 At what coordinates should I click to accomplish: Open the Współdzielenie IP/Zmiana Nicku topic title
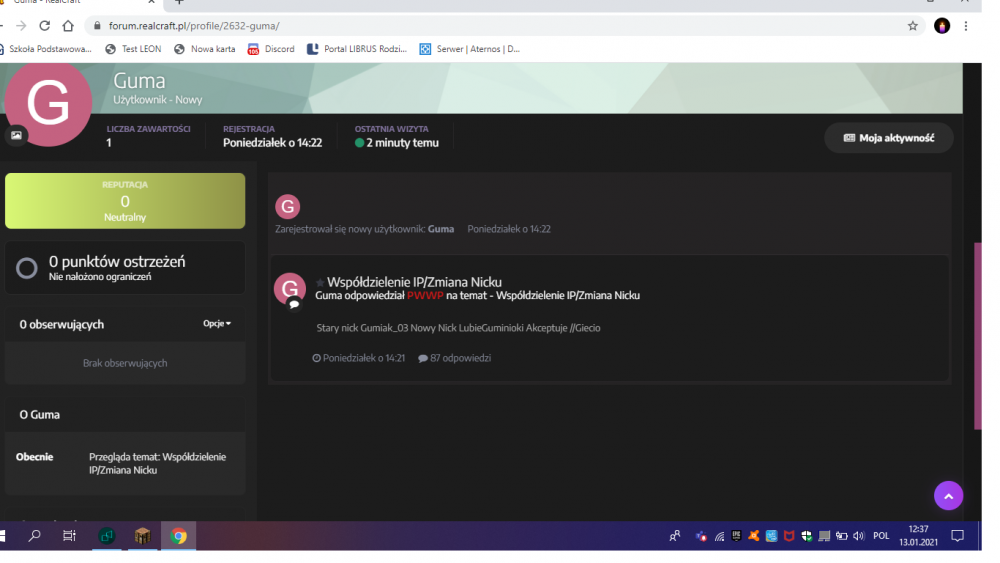(414, 282)
